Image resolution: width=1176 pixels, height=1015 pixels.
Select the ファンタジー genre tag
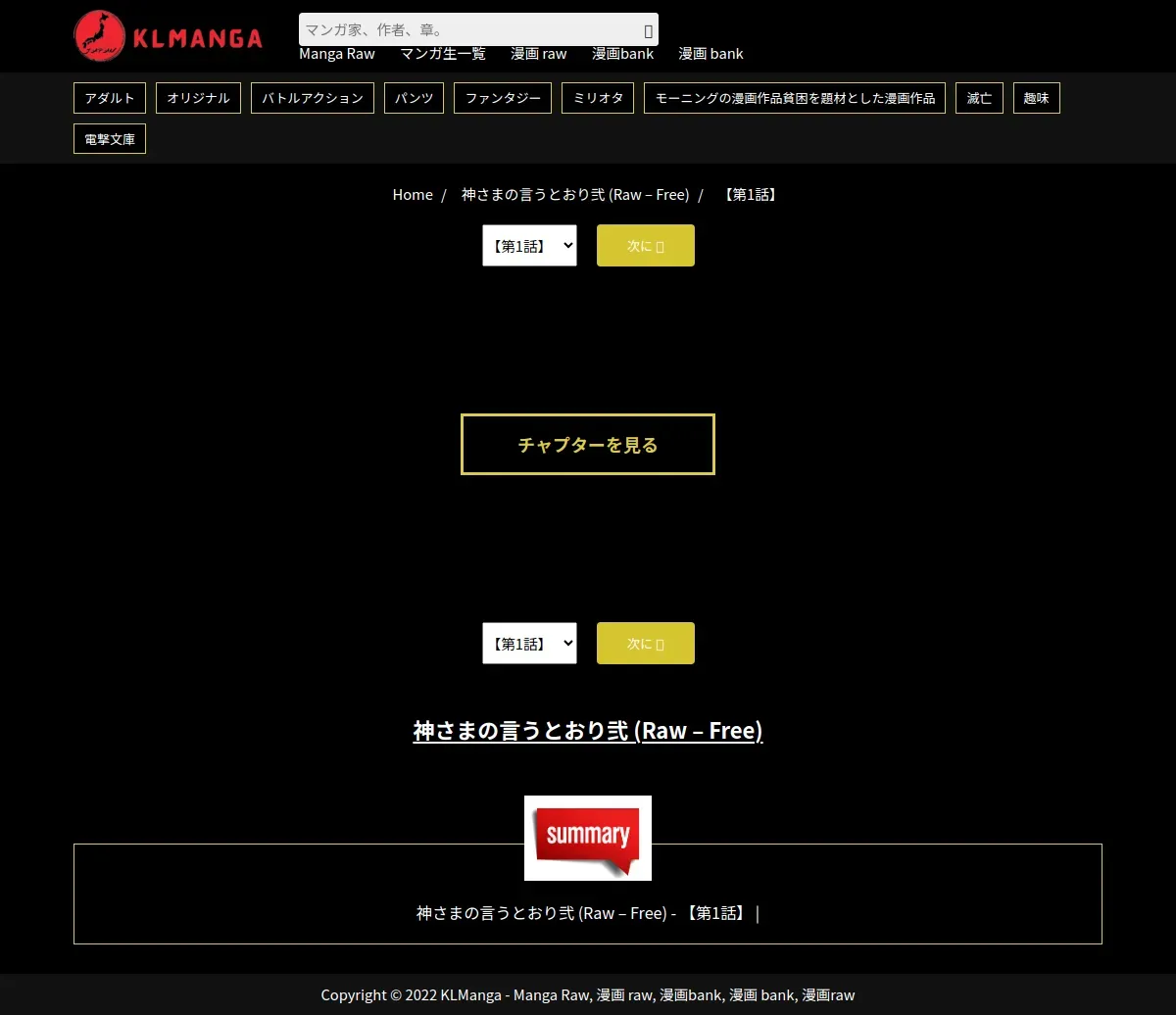point(503,98)
